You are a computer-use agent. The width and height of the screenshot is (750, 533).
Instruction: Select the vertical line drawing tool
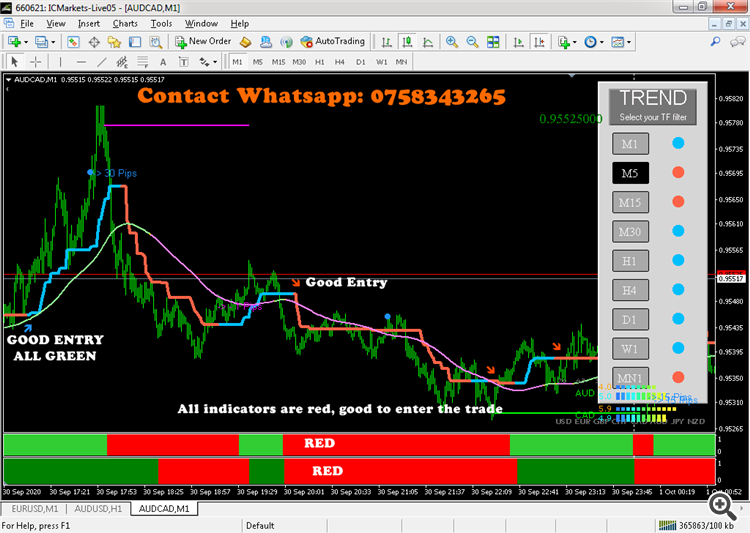60,62
